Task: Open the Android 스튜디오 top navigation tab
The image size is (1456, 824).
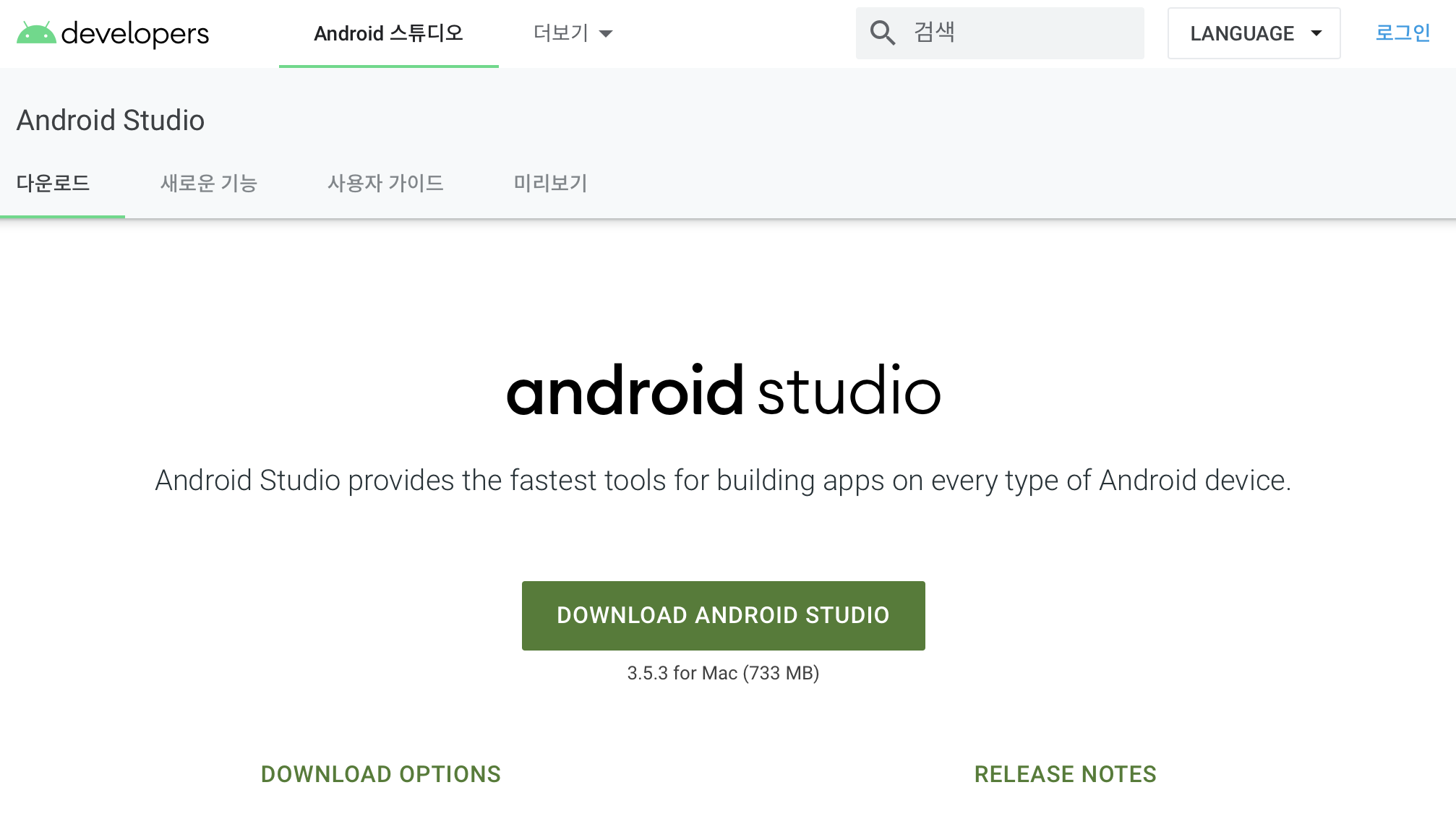Action: [x=388, y=33]
